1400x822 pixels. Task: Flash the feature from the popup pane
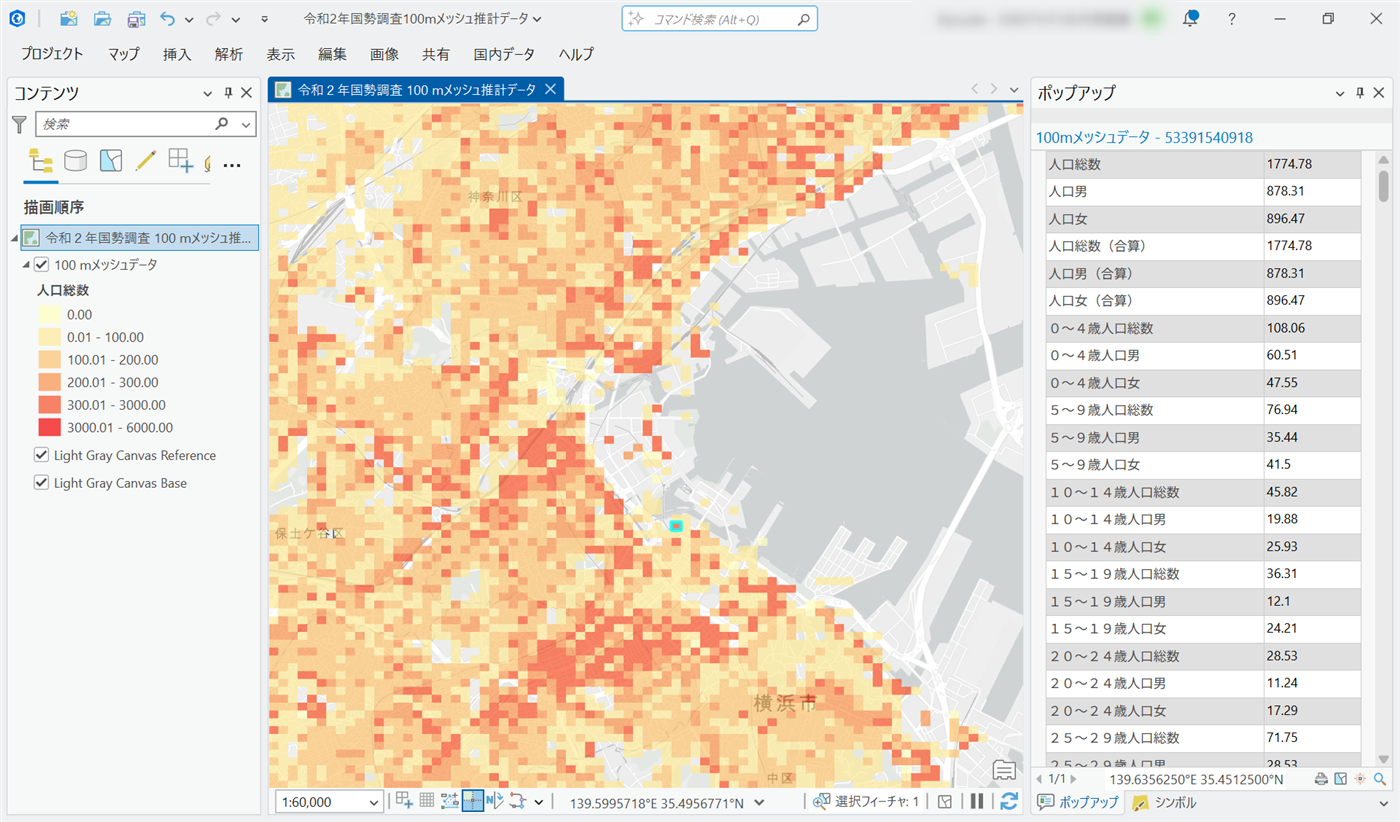[1360, 779]
